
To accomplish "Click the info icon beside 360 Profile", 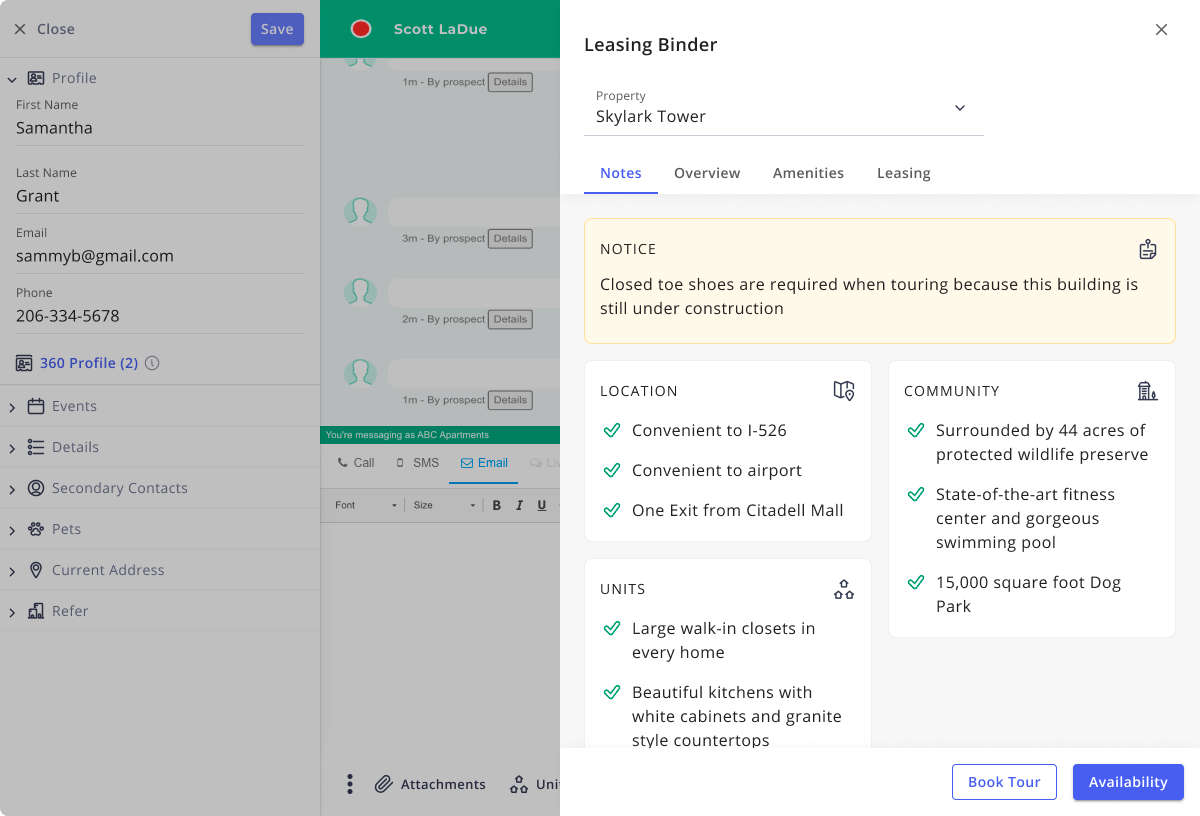I will (x=152, y=363).
